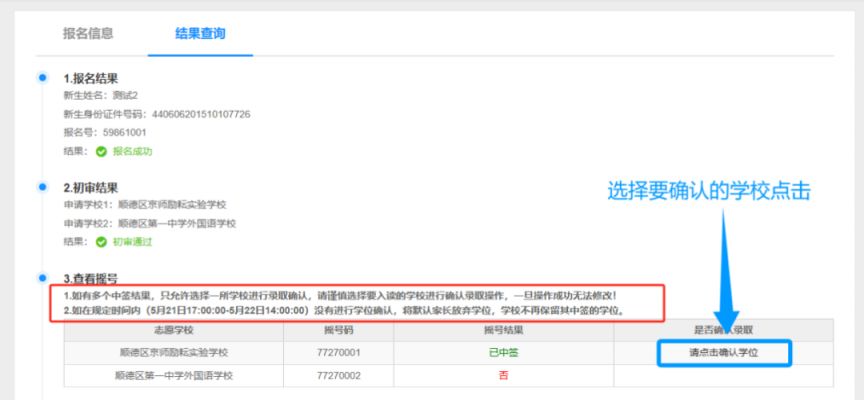
Task: Click the 请点击确认学位 button
Action: pyautogui.click(x=724, y=353)
